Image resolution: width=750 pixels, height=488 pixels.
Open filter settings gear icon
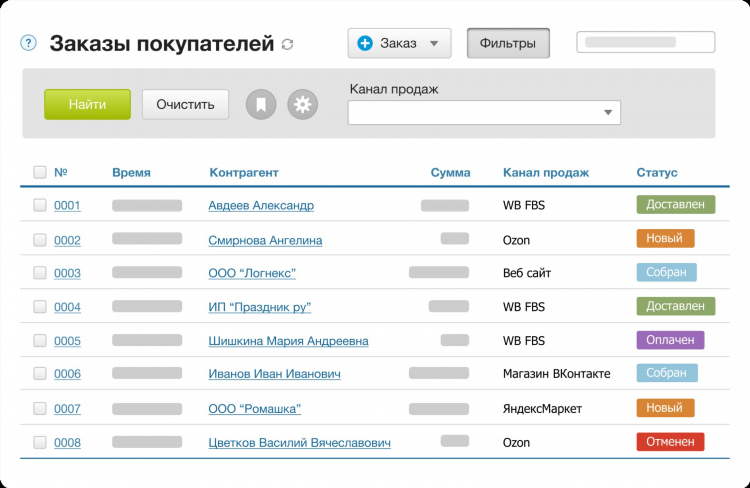(x=302, y=104)
